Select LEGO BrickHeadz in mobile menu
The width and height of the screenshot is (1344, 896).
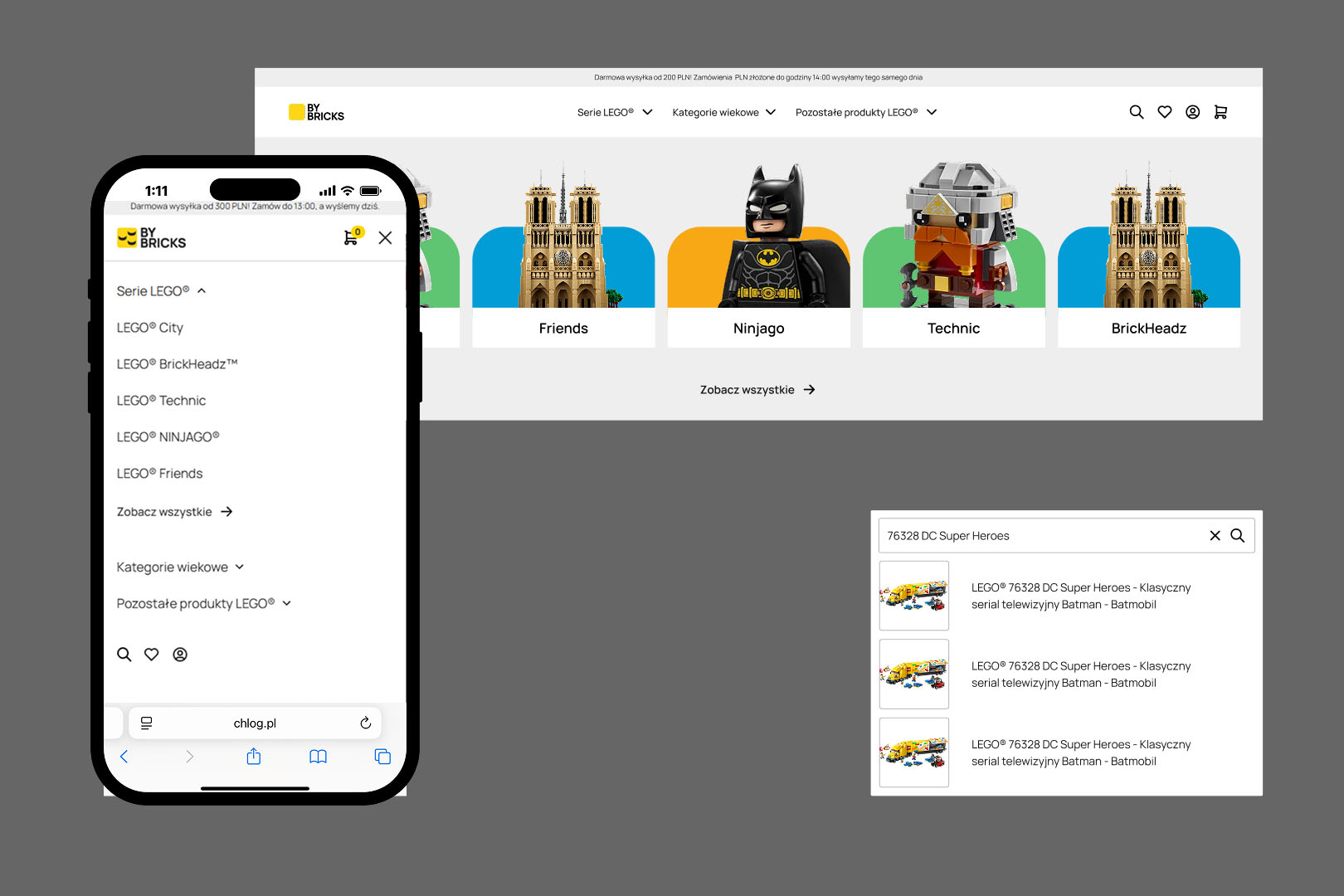[178, 364]
